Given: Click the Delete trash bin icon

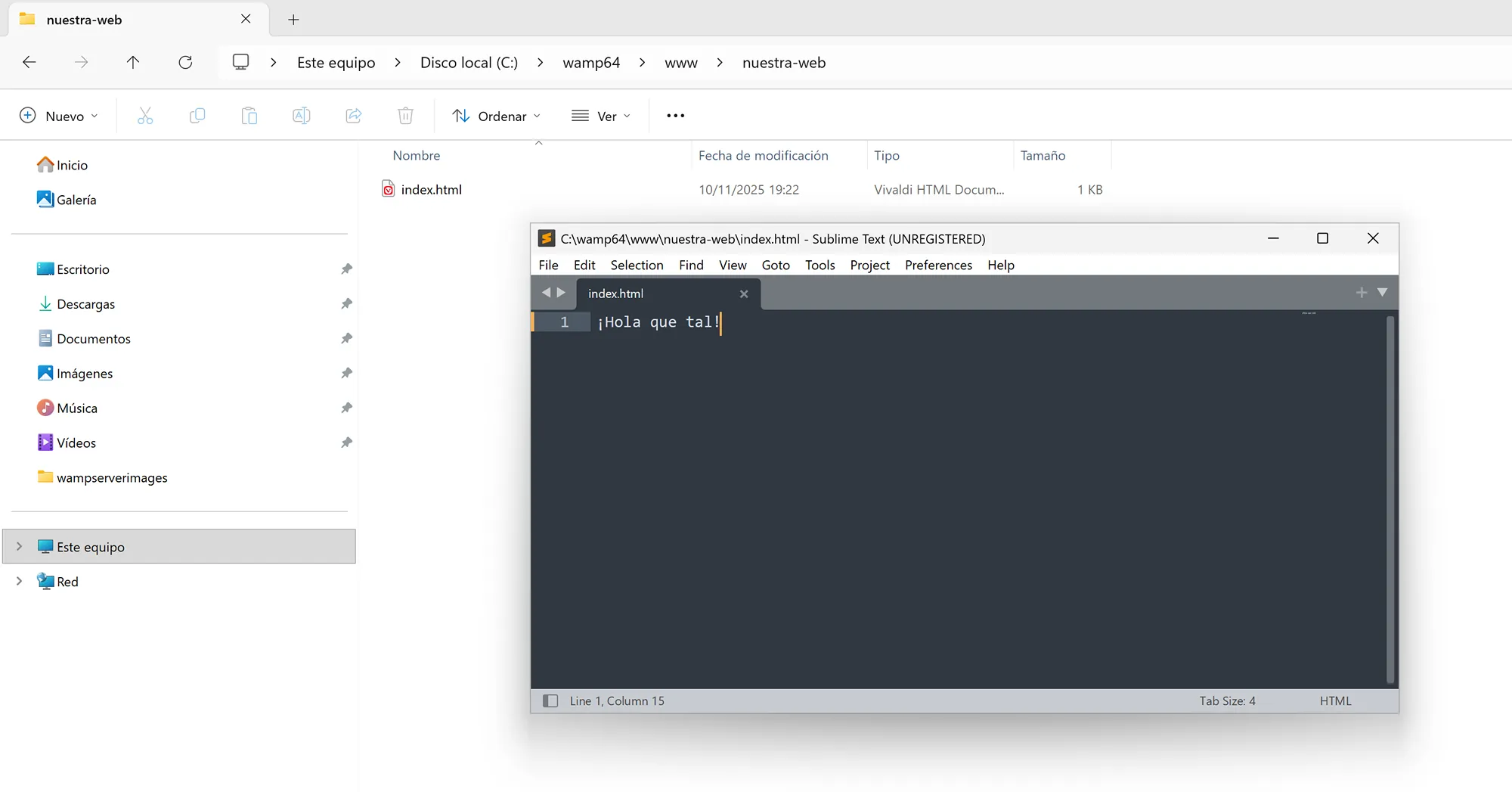Looking at the screenshot, I should coord(405,116).
